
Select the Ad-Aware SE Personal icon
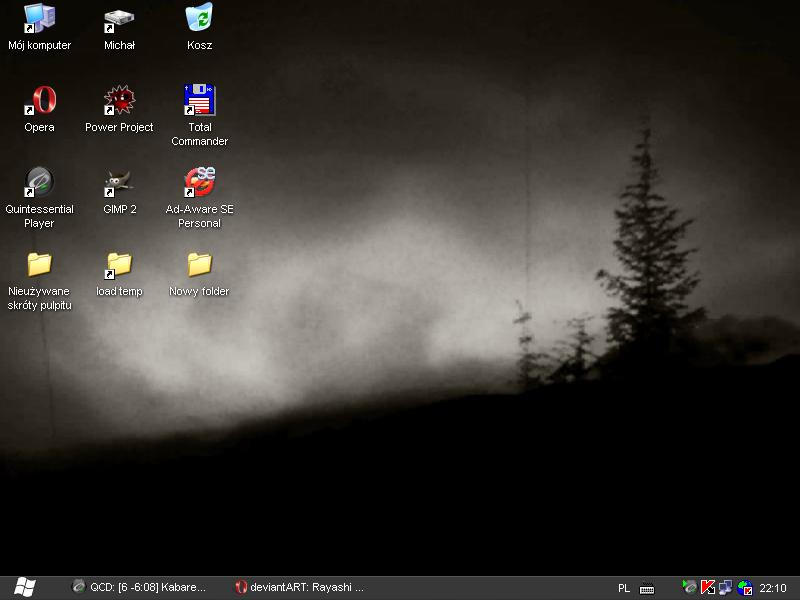tap(199, 182)
